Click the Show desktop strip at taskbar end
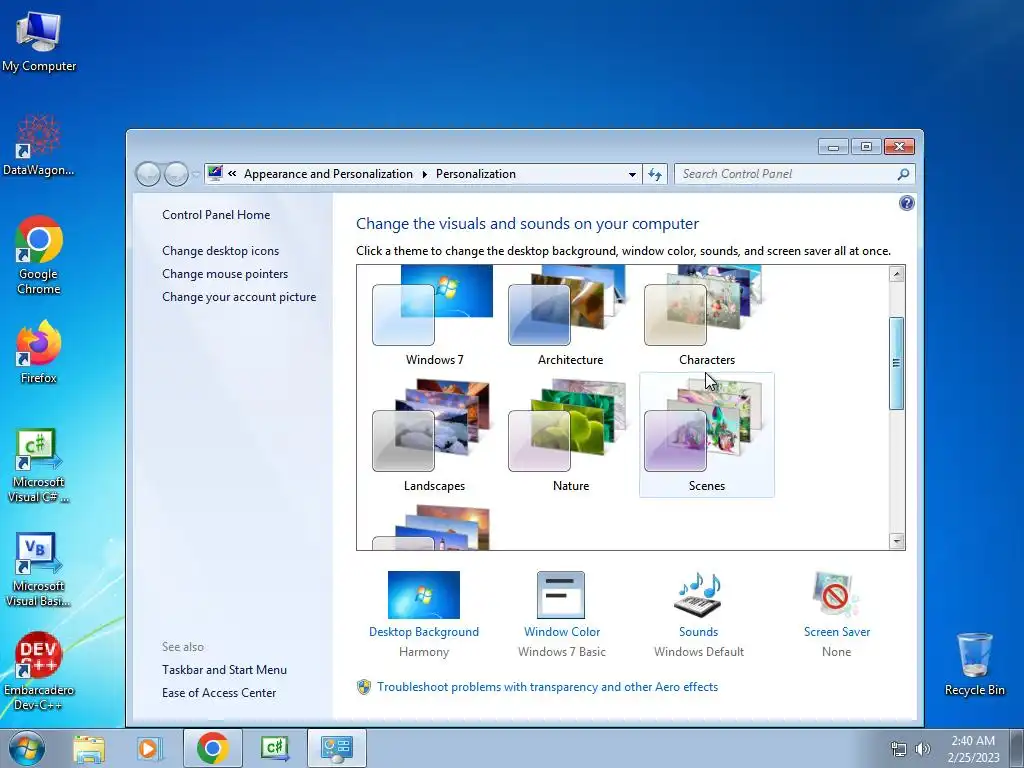1024x768 pixels. [x=1018, y=749]
